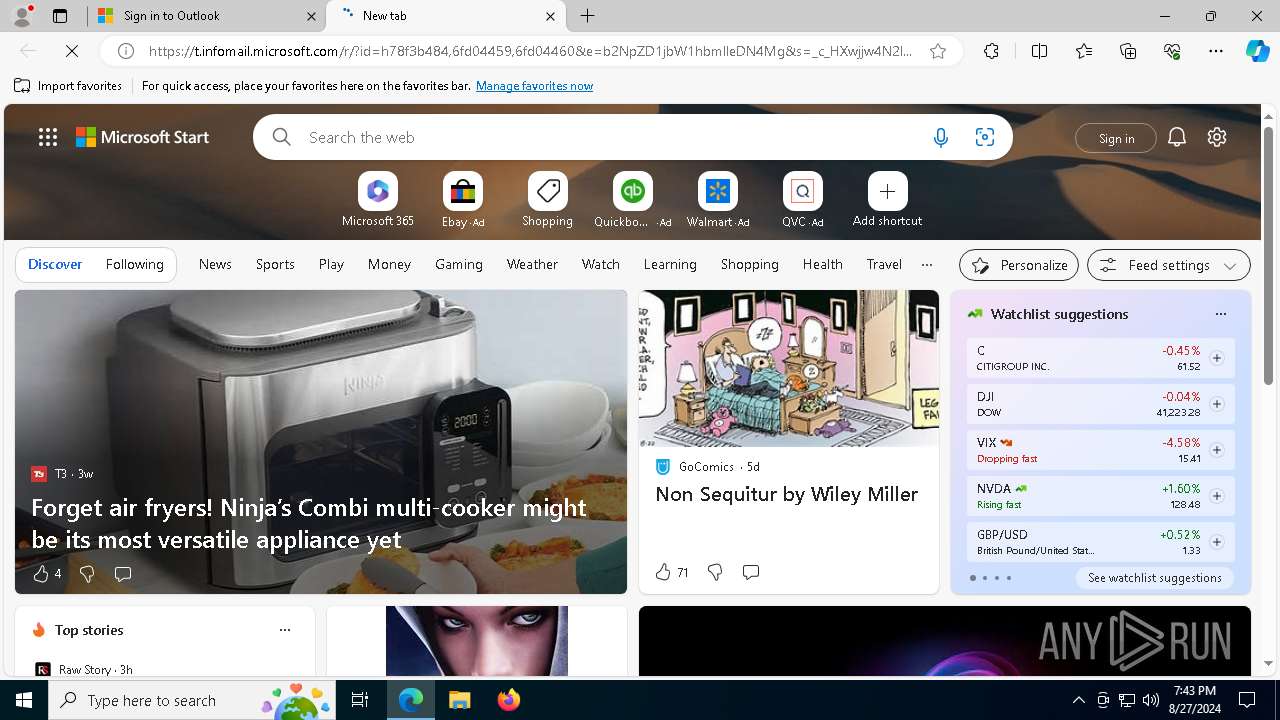Image resolution: width=1280 pixels, height=720 pixels.
Task: Open the Edge Extensions icon
Action: (x=991, y=51)
